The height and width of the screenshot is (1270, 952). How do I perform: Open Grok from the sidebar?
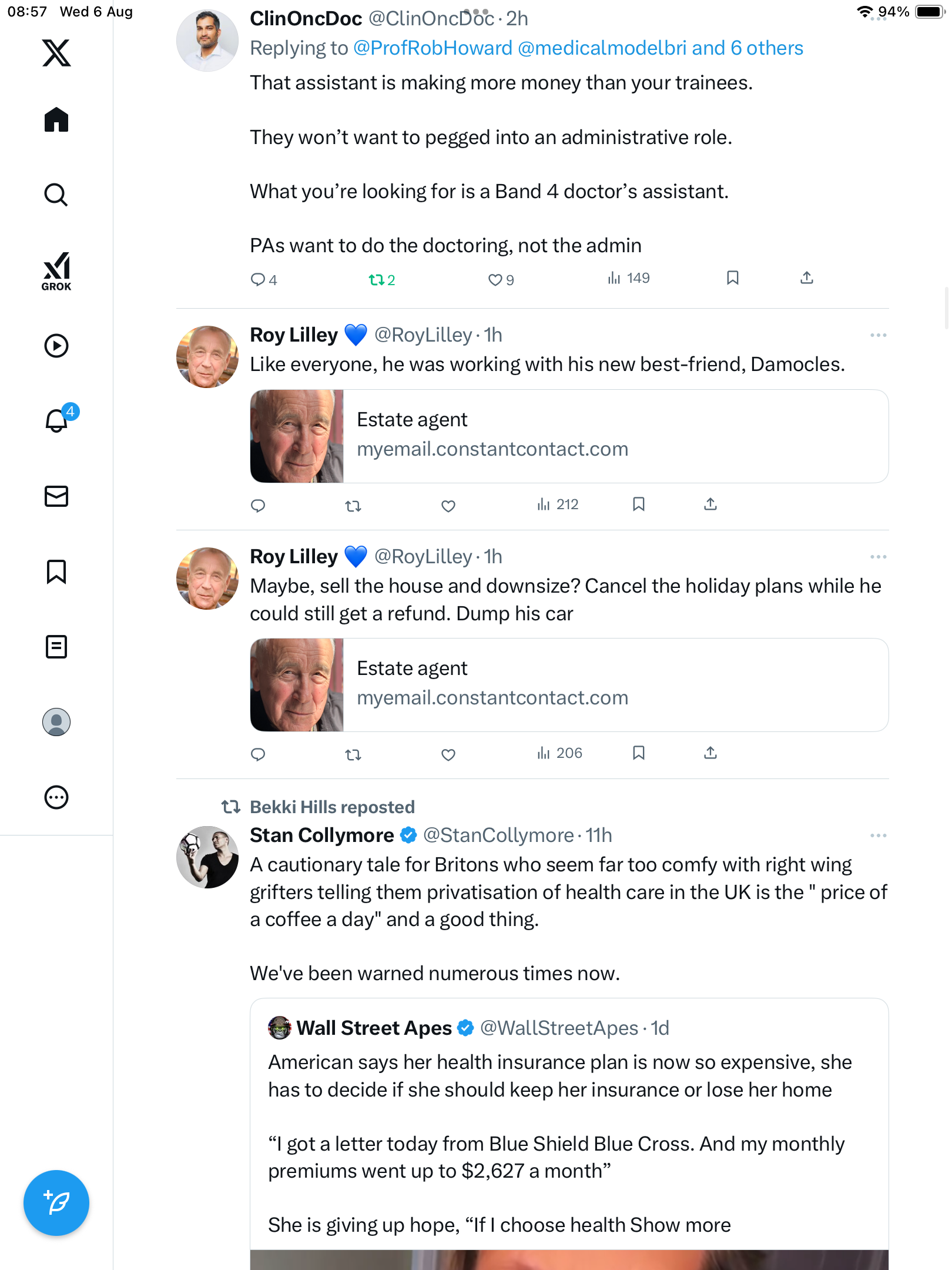[x=56, y=271]
